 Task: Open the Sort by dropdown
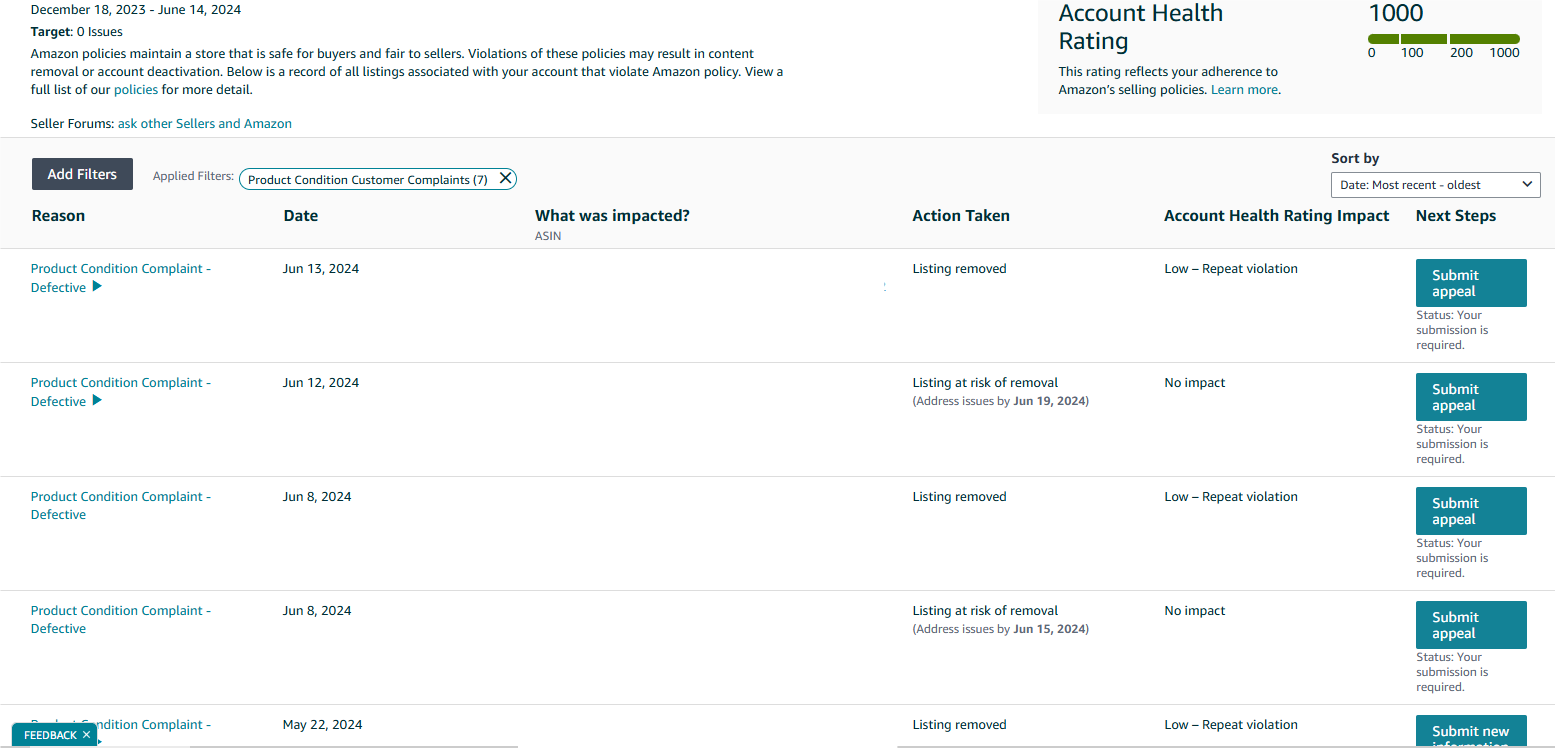[x=1435, y=185]
